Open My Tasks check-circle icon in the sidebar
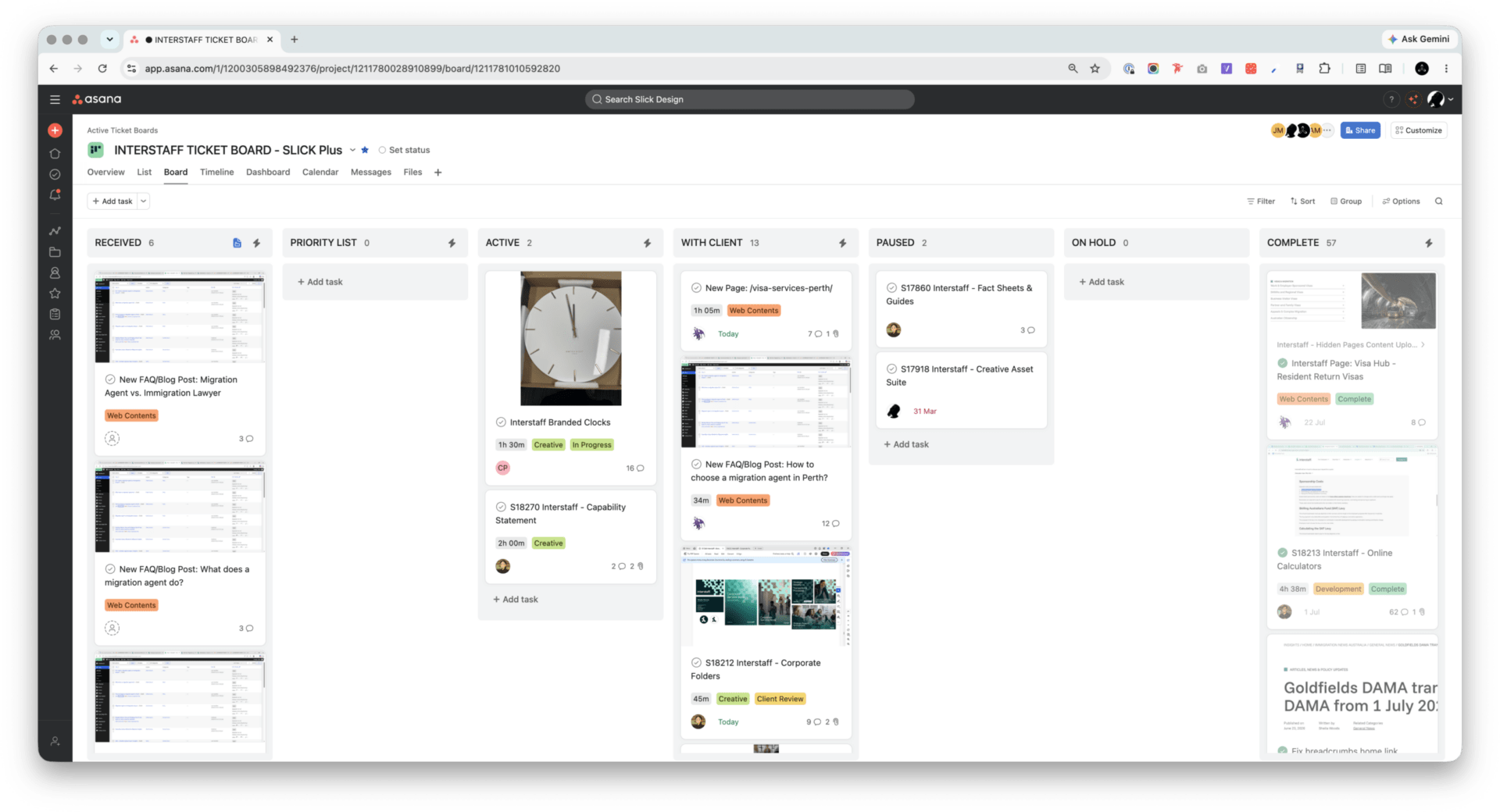1500x812 pixels. pyautogui.click(x=55, y=174)
